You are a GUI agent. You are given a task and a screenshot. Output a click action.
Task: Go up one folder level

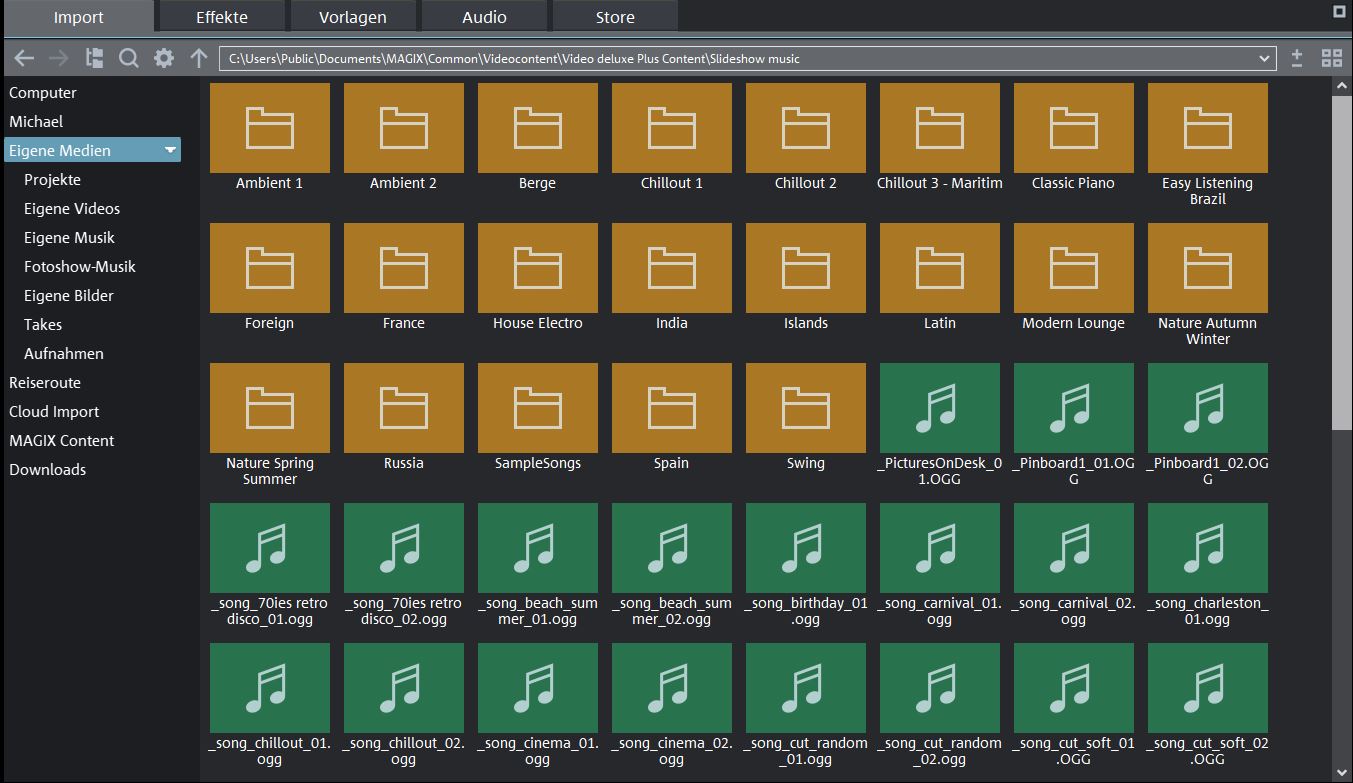click(199, 58)
